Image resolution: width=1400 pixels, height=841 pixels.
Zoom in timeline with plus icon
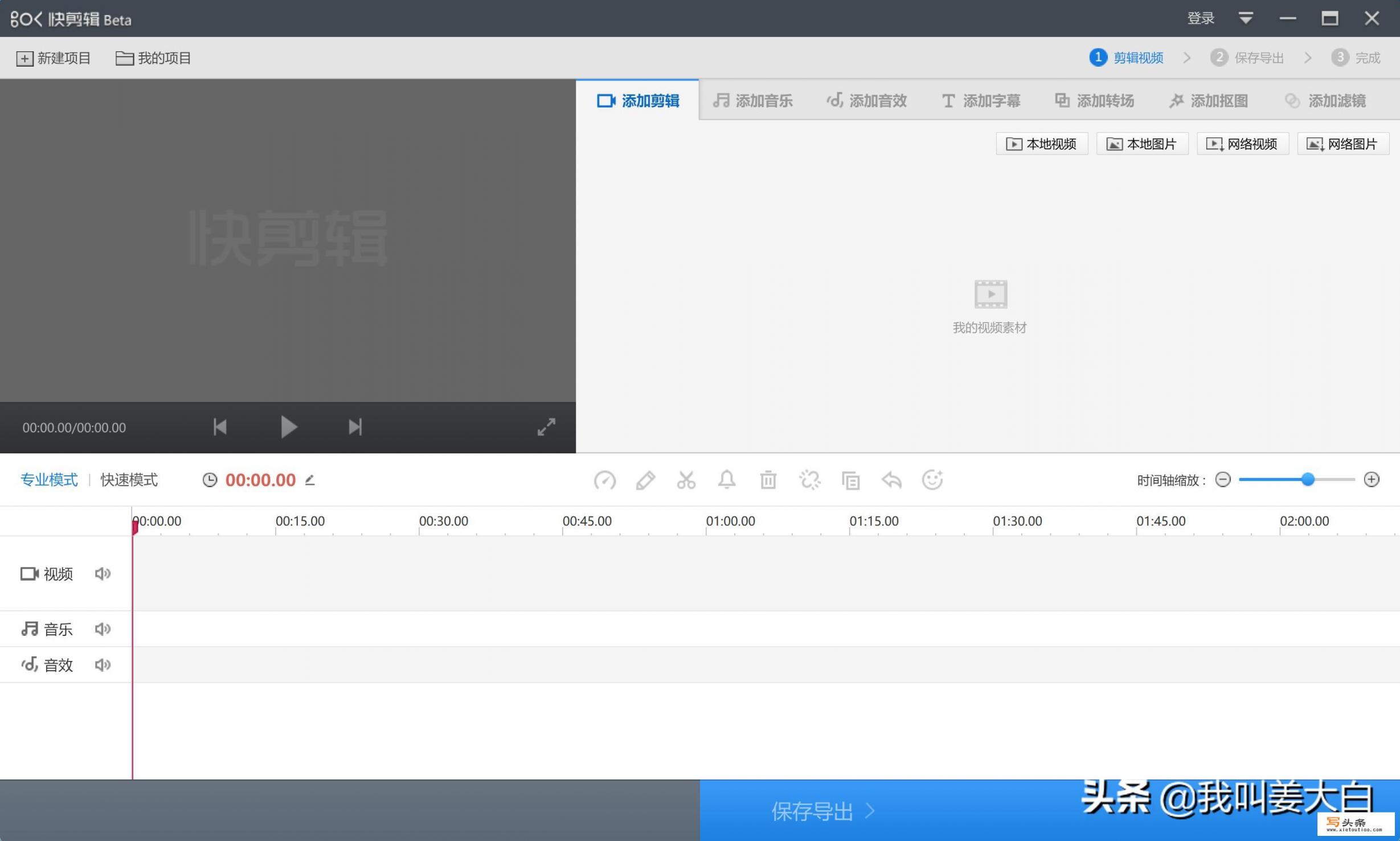pos(1372,480)
